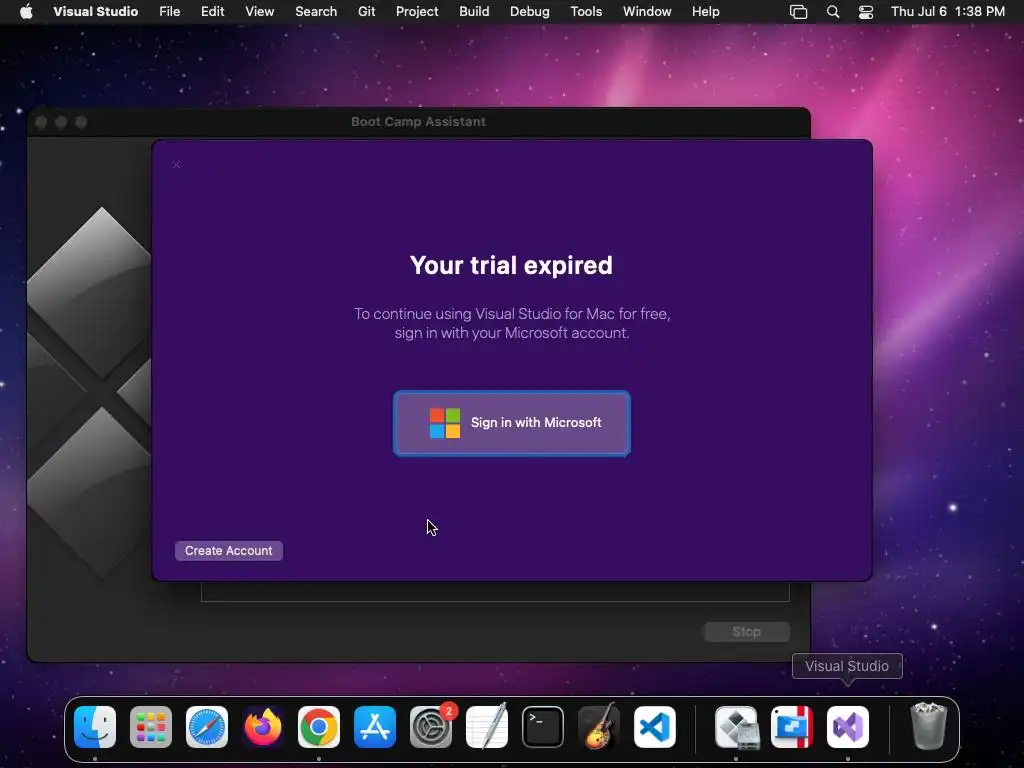Click the date and time in menu bar
This screenshot has height=768, width=1024.
(948, 11)
